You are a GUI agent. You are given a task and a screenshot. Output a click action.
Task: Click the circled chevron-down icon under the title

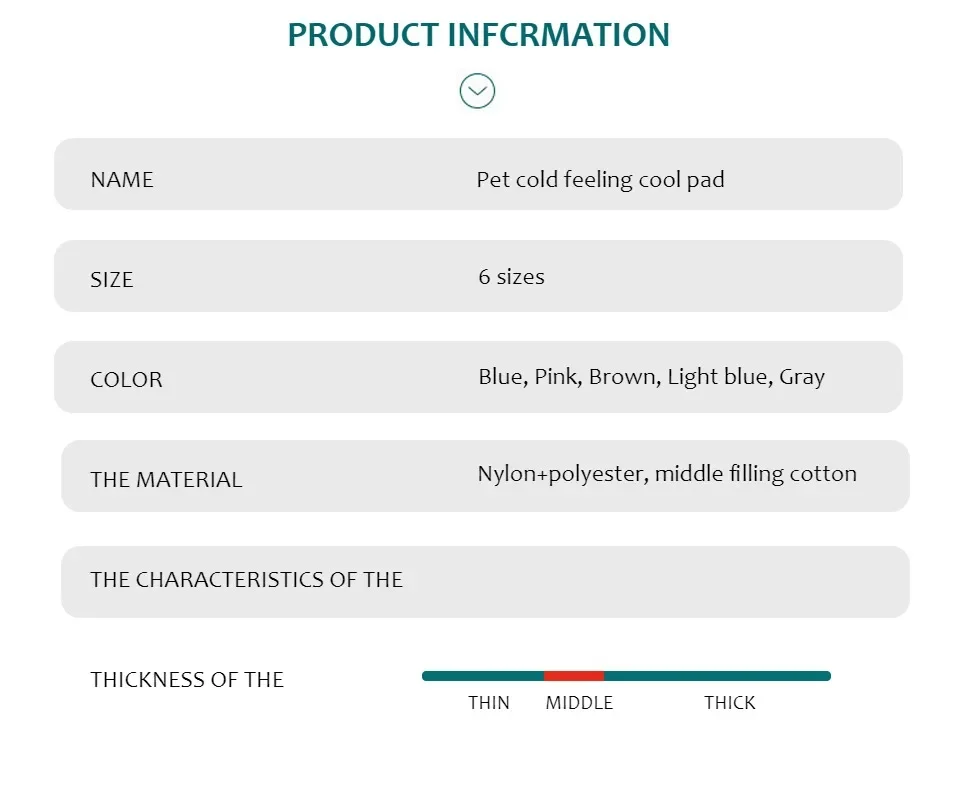tap(477, 91)
